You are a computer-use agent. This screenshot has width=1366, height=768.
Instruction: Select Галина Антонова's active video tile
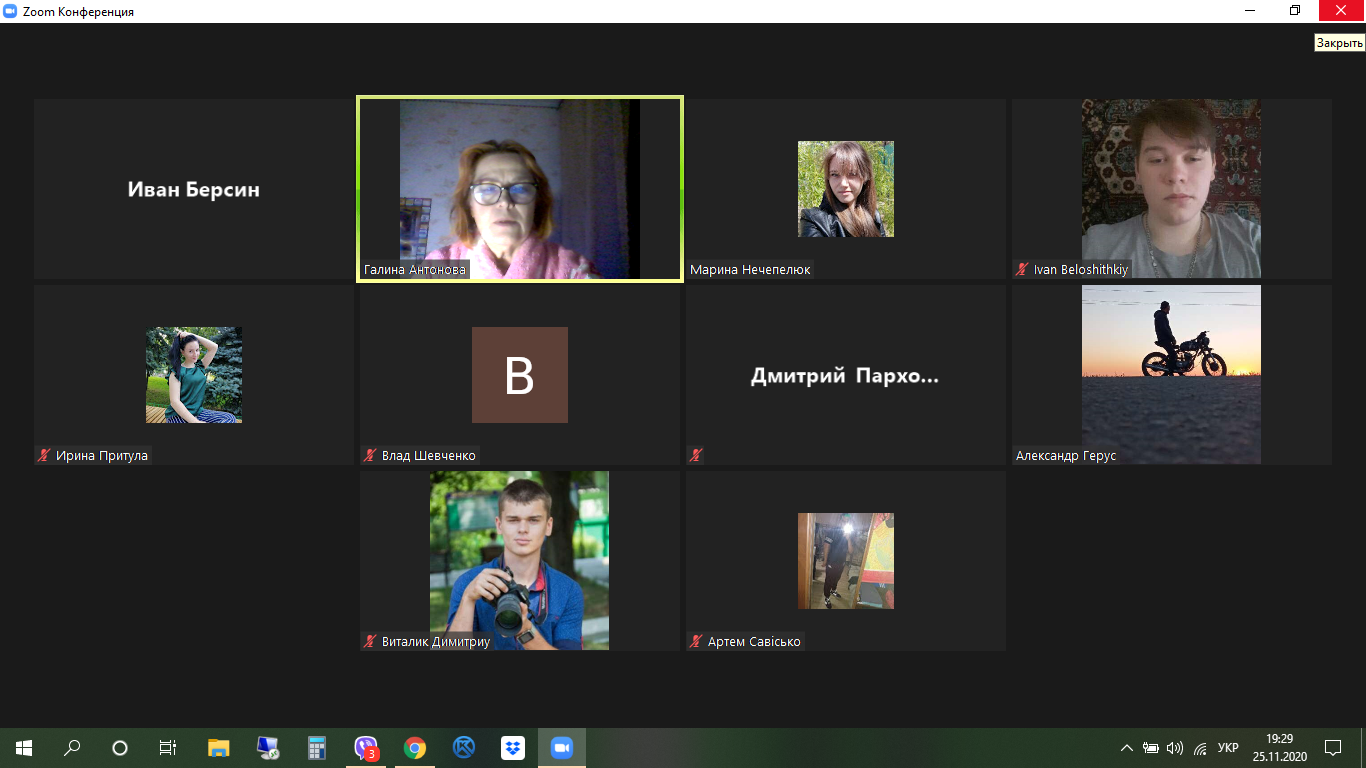[520, 188]
